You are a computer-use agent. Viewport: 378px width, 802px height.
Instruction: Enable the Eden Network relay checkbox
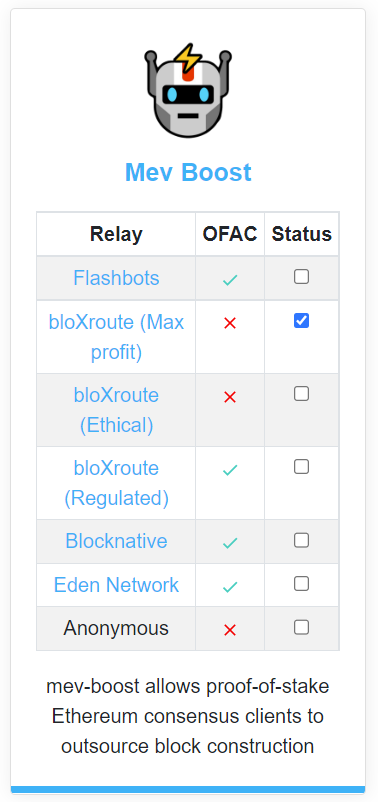click(x=301, y=584)
